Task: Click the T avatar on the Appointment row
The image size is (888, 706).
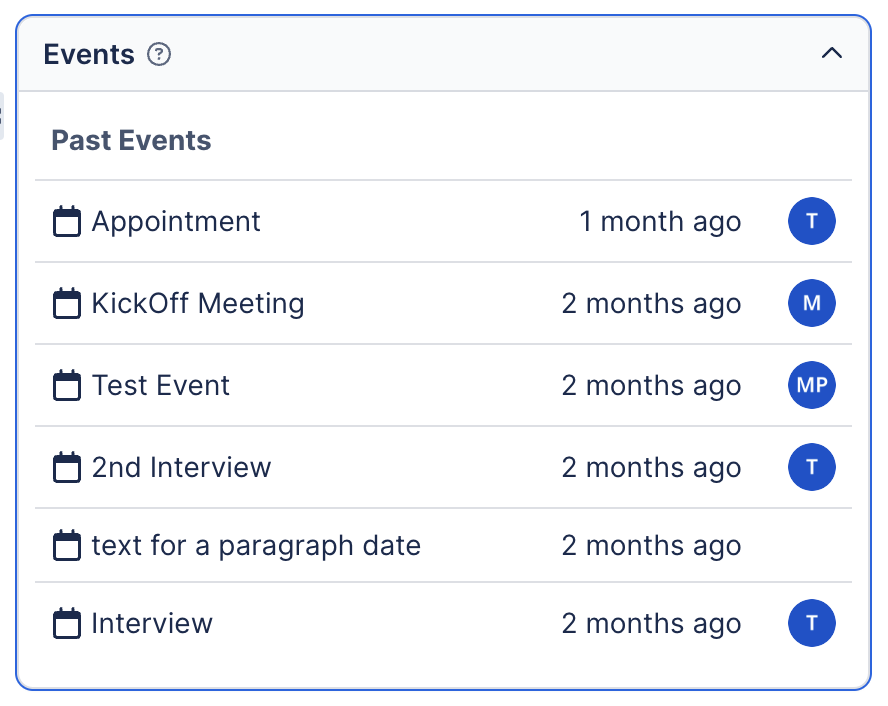Action: pos(812,222)
